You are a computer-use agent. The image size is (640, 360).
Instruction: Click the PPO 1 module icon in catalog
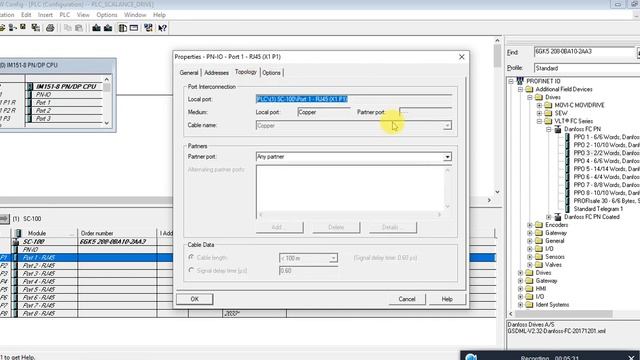tap(567, 137)
